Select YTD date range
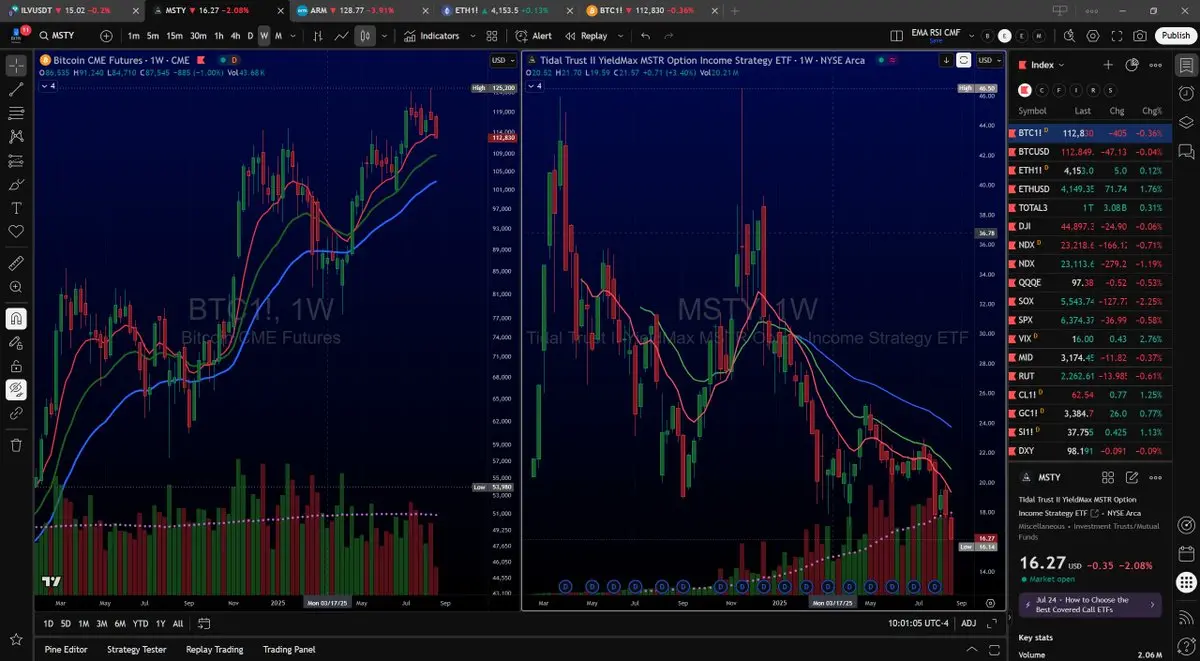Image resolution: width=1200 pixels, height=661 pixels. (x=140, y=624)
